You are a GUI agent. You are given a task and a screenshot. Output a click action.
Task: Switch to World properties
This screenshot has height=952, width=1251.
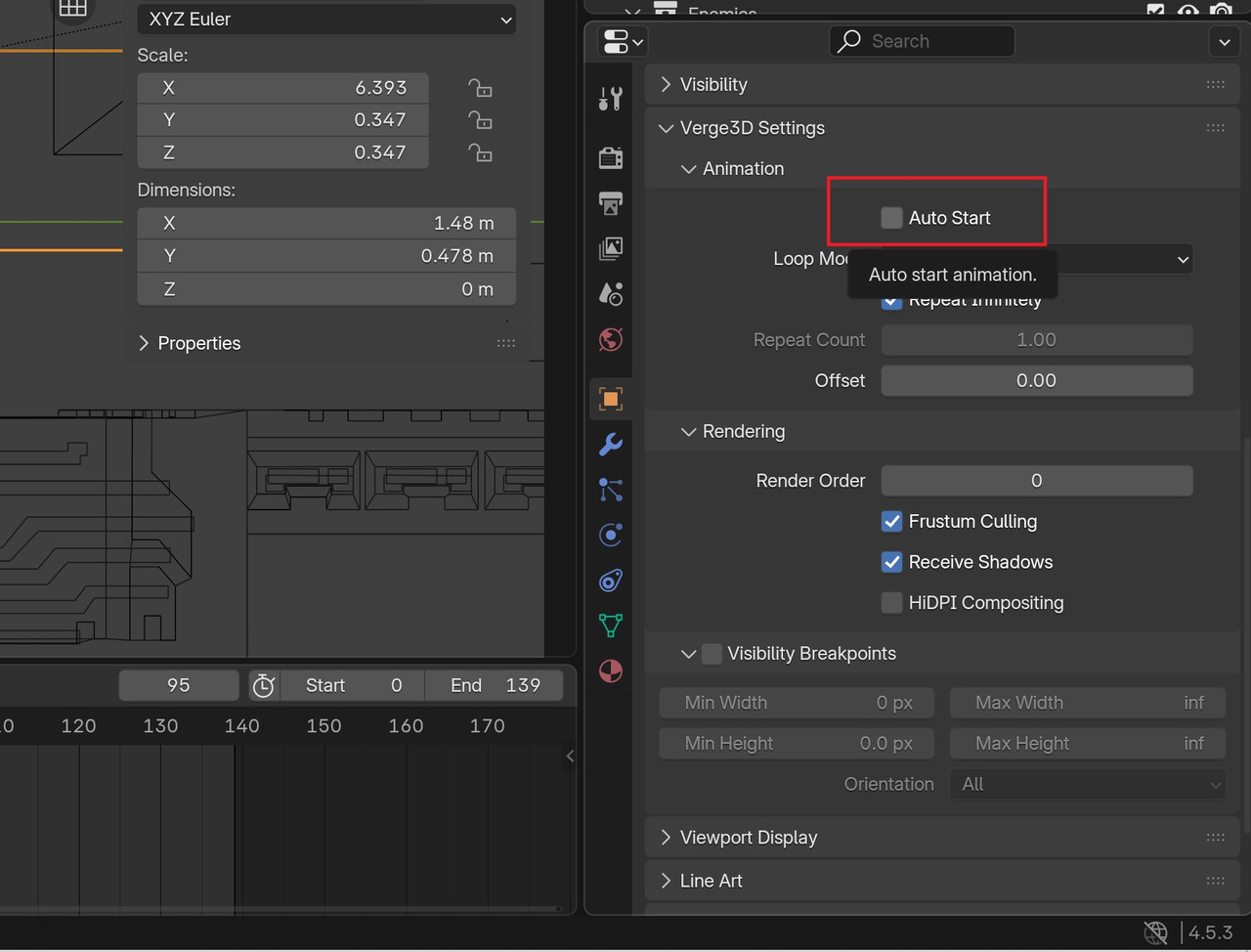610,339
